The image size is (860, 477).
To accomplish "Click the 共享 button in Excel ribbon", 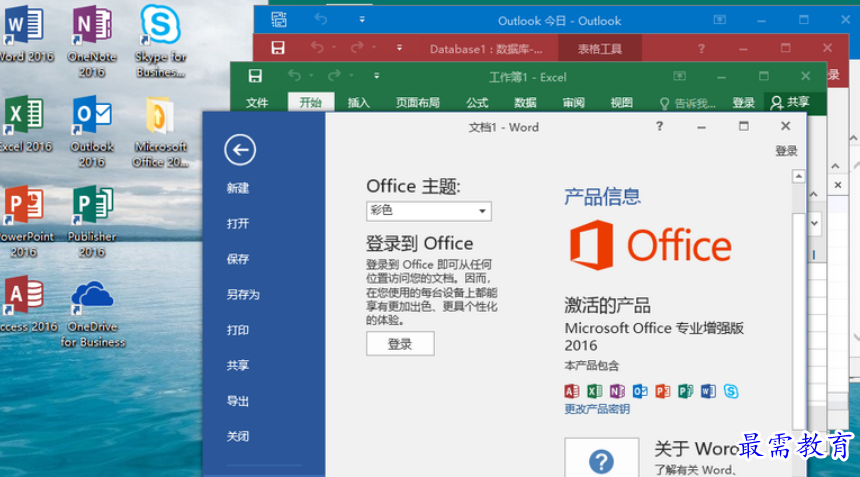I will (790, 103).
